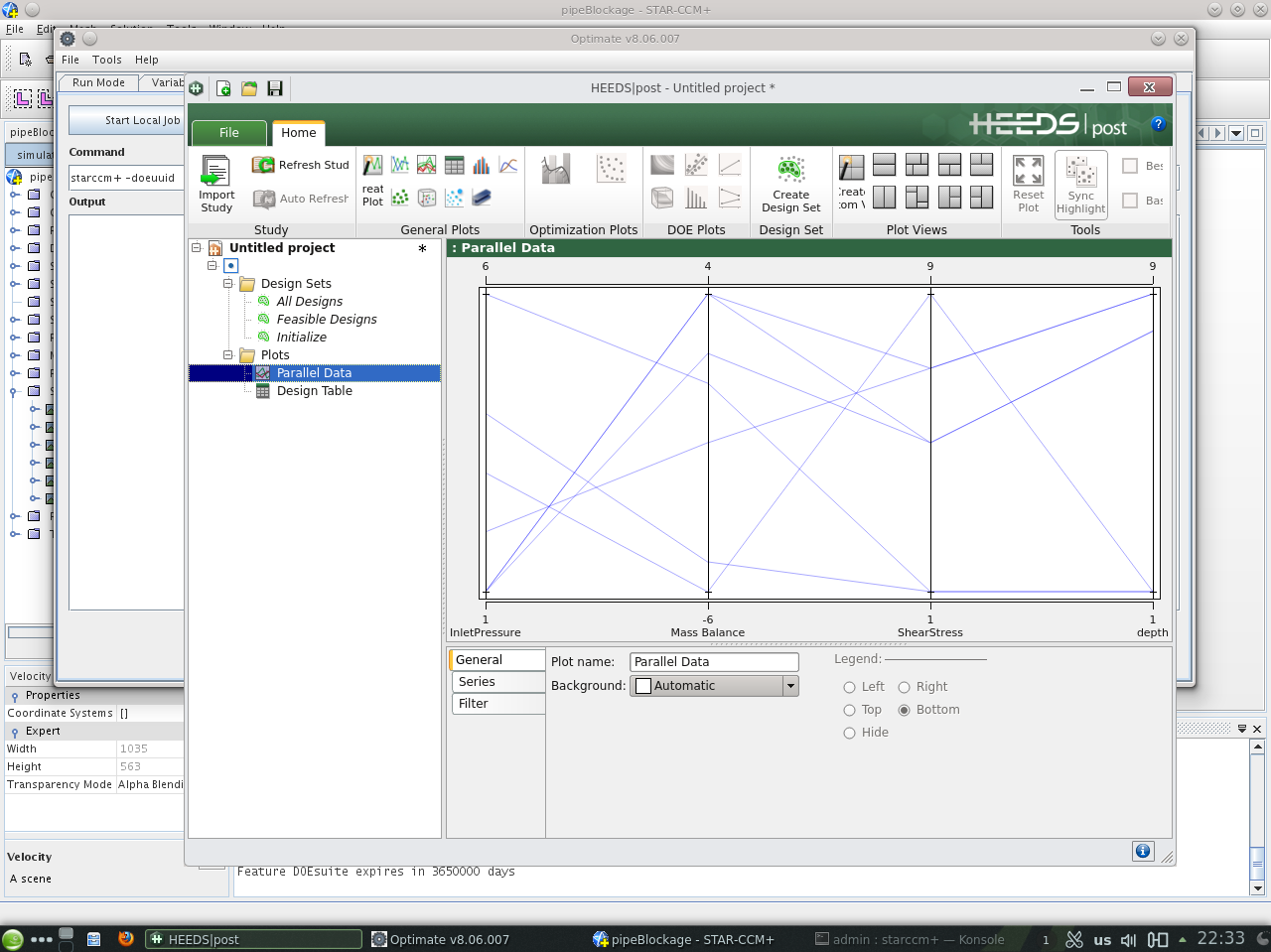Click the Command field containing starccm+

[x=126, y=178]
